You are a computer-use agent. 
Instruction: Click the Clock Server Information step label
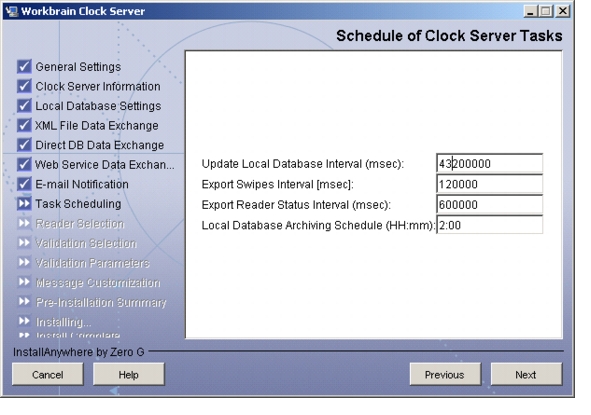click(x=98, y=87)
